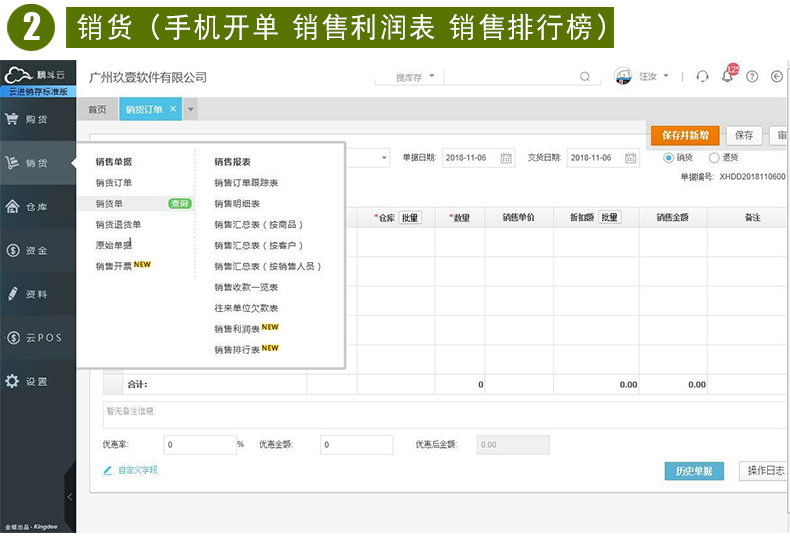Click the 交货日期 date field

tap(603, 158)
